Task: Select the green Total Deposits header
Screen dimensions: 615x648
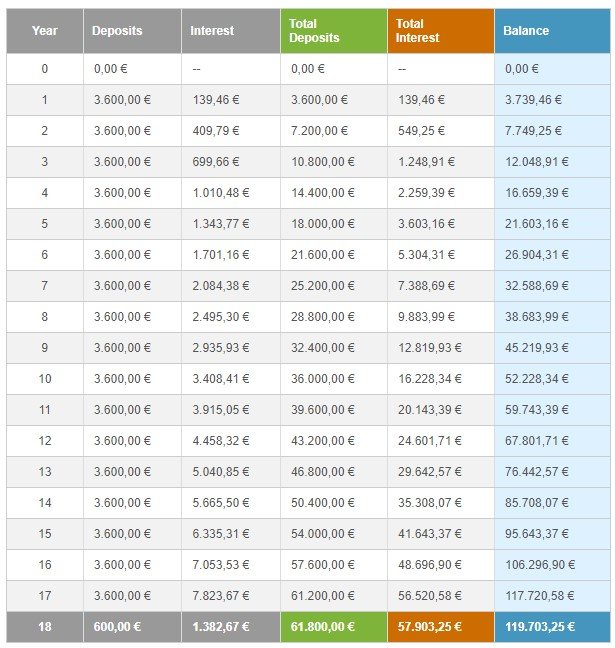Action: [x=334, y=31]
